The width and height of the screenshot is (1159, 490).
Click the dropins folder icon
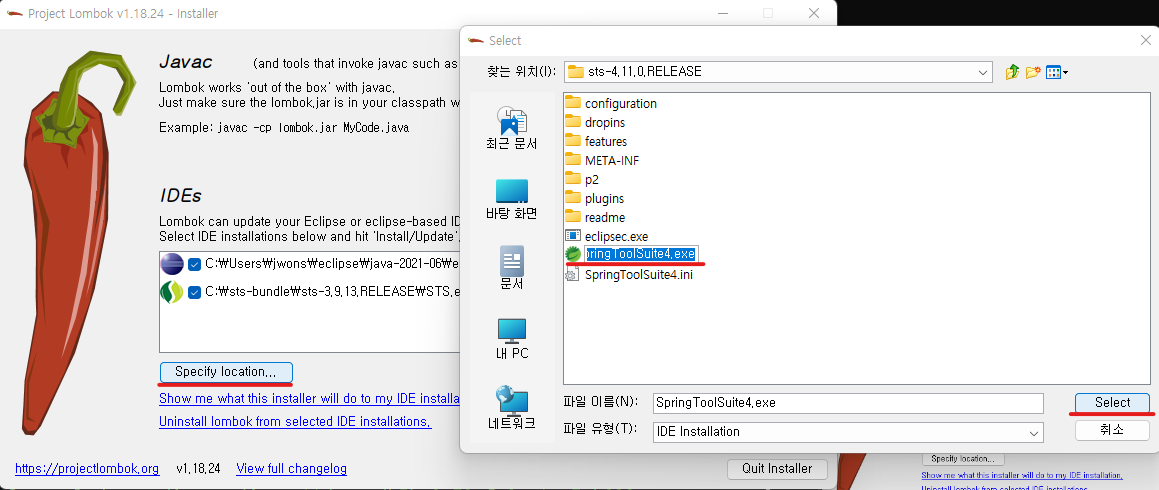[x=573, y=123]
